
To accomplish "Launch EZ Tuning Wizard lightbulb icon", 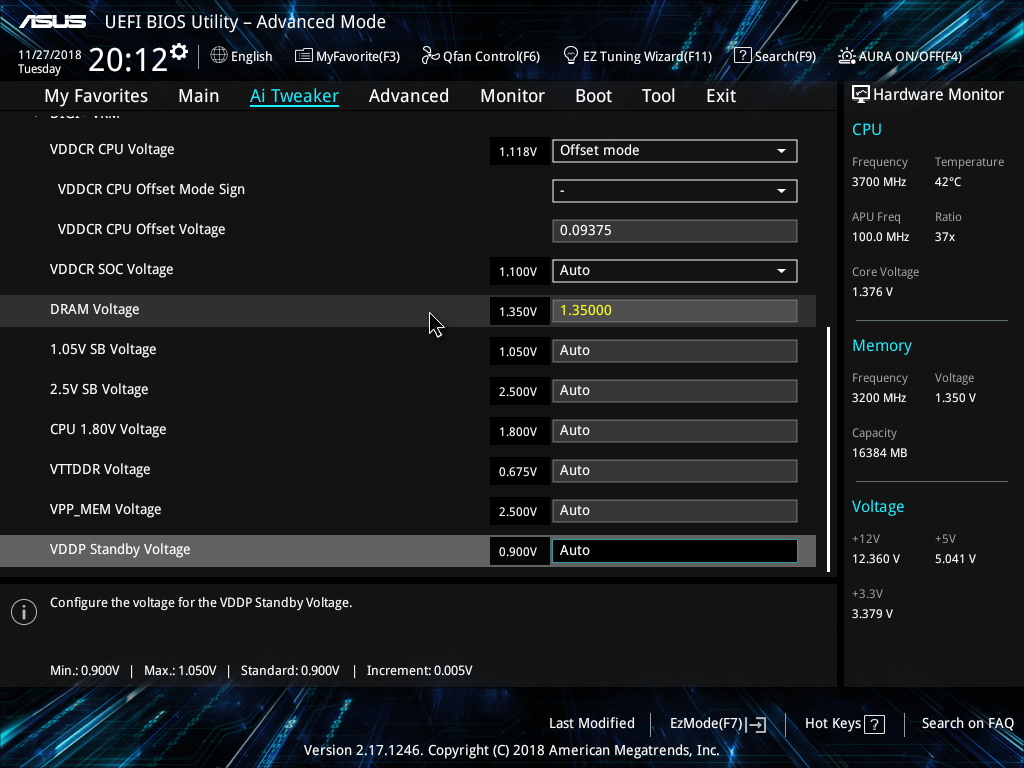I will click(571, 56).
